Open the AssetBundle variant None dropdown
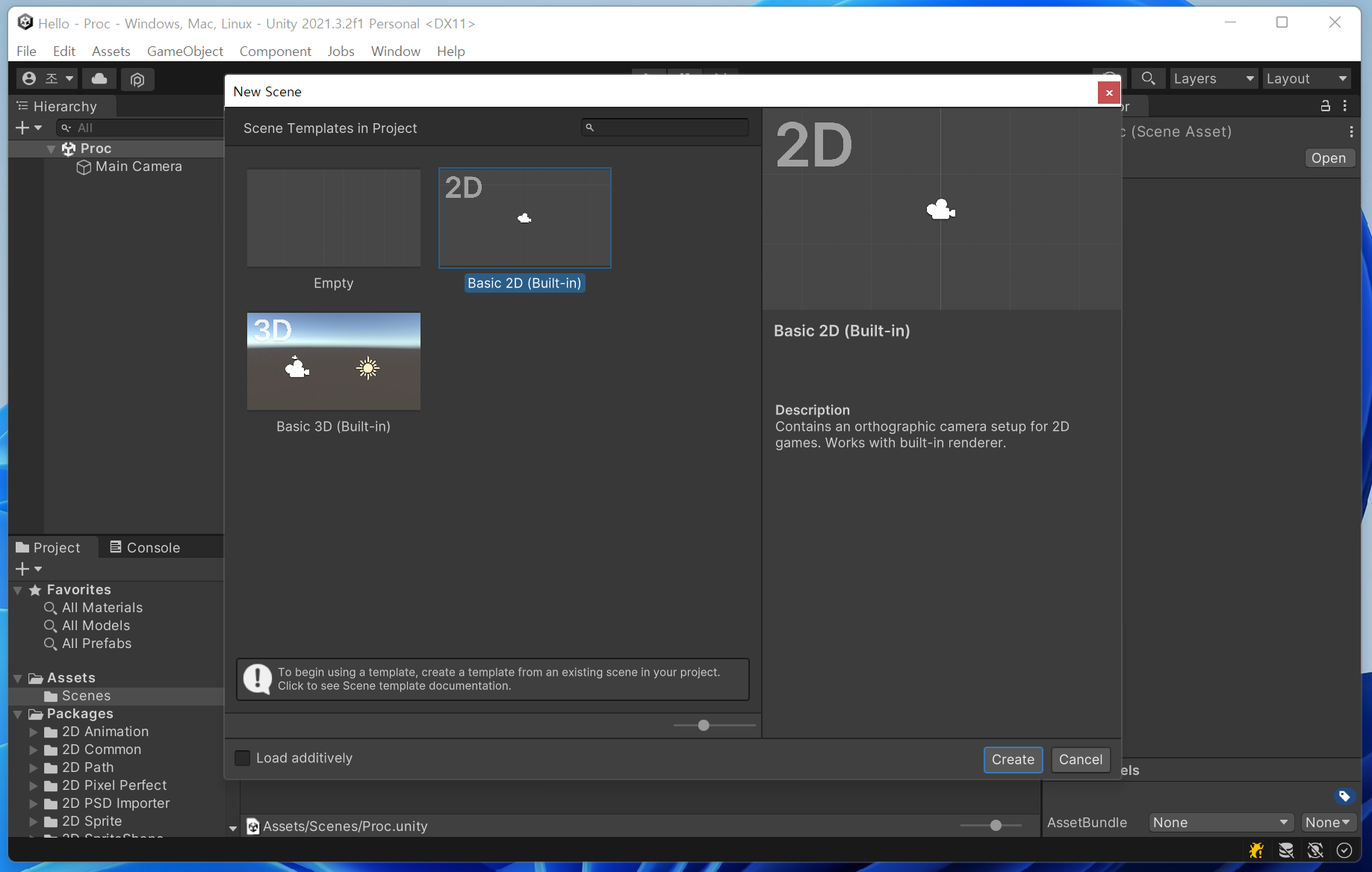 pos(1329,822)
